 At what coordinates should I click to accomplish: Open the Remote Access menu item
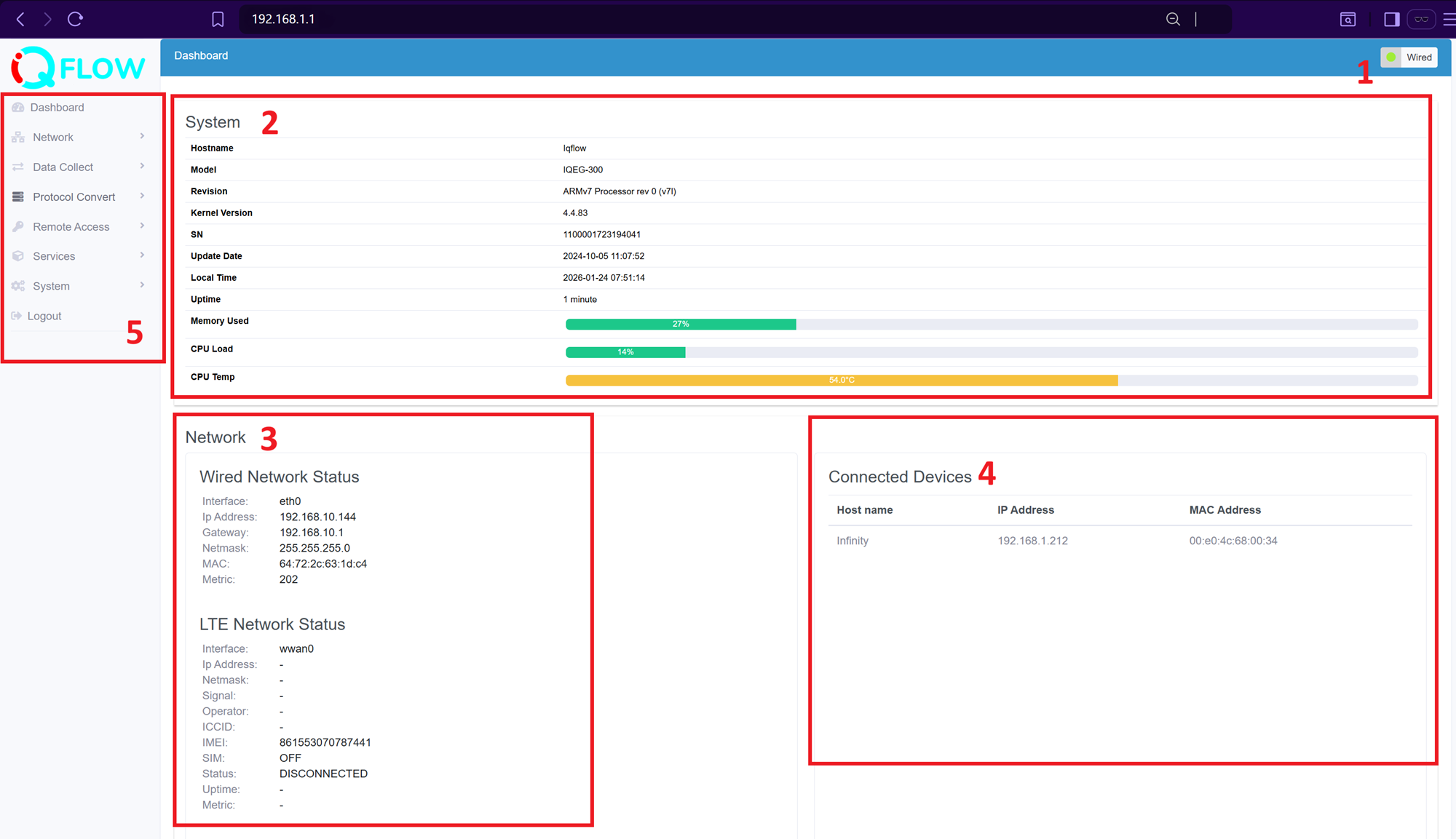(x=71, y=227)
